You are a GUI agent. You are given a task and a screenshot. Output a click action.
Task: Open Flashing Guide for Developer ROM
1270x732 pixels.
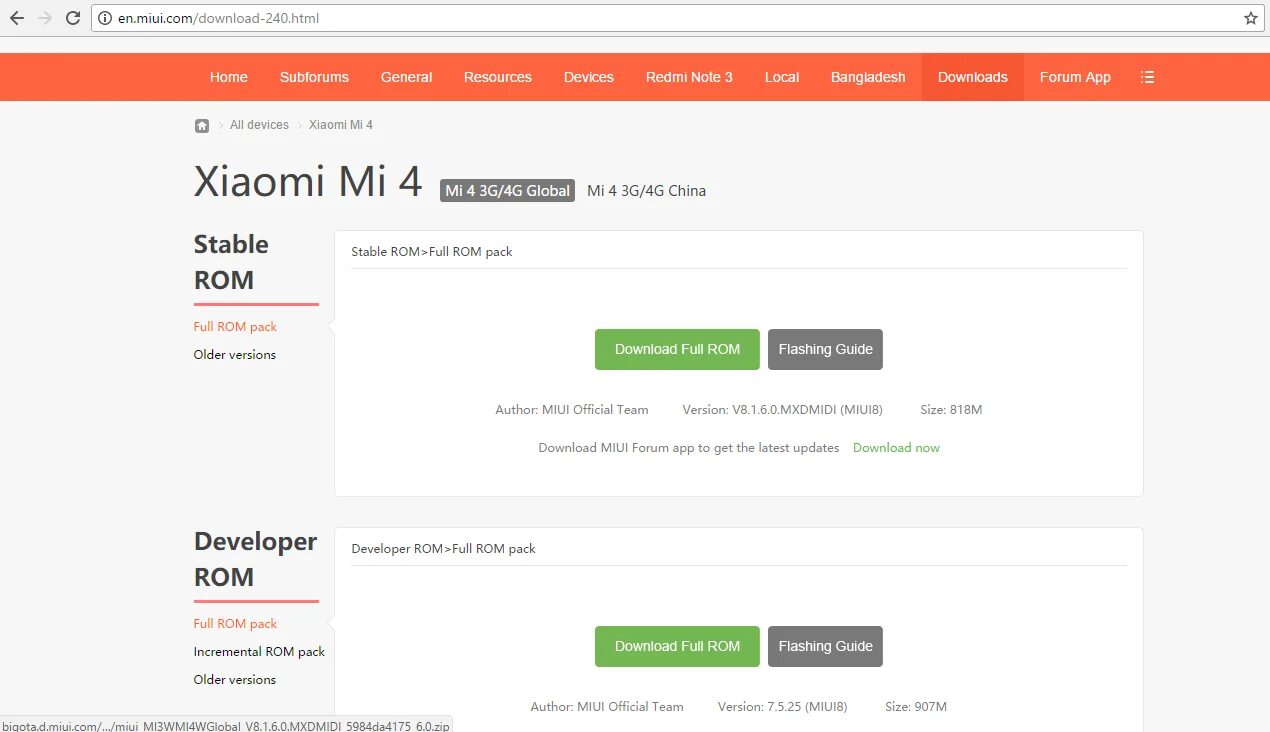pos(825,646)
